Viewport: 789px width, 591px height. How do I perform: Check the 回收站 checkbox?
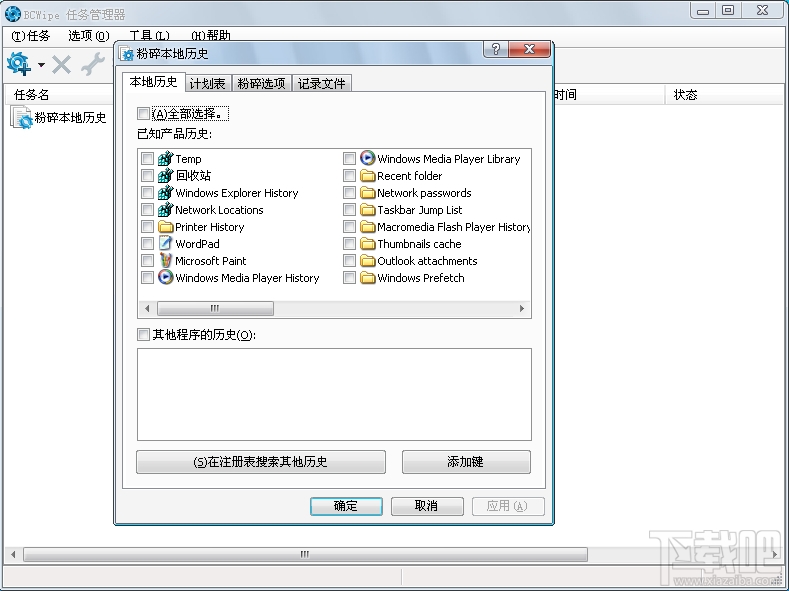click(147, 176)
